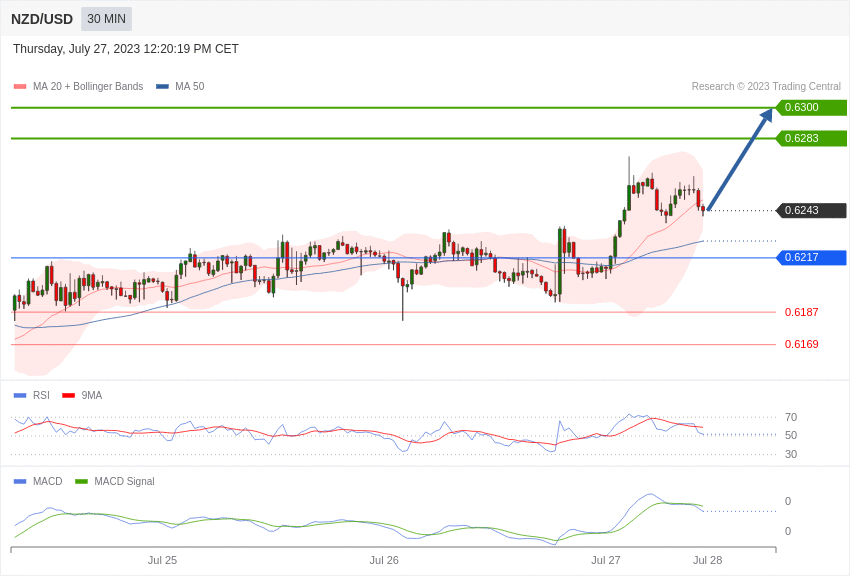Click the 9MA legend swatch
This screenshot has width=850, height=576.
pyautogui.click(x=69, y=396)
